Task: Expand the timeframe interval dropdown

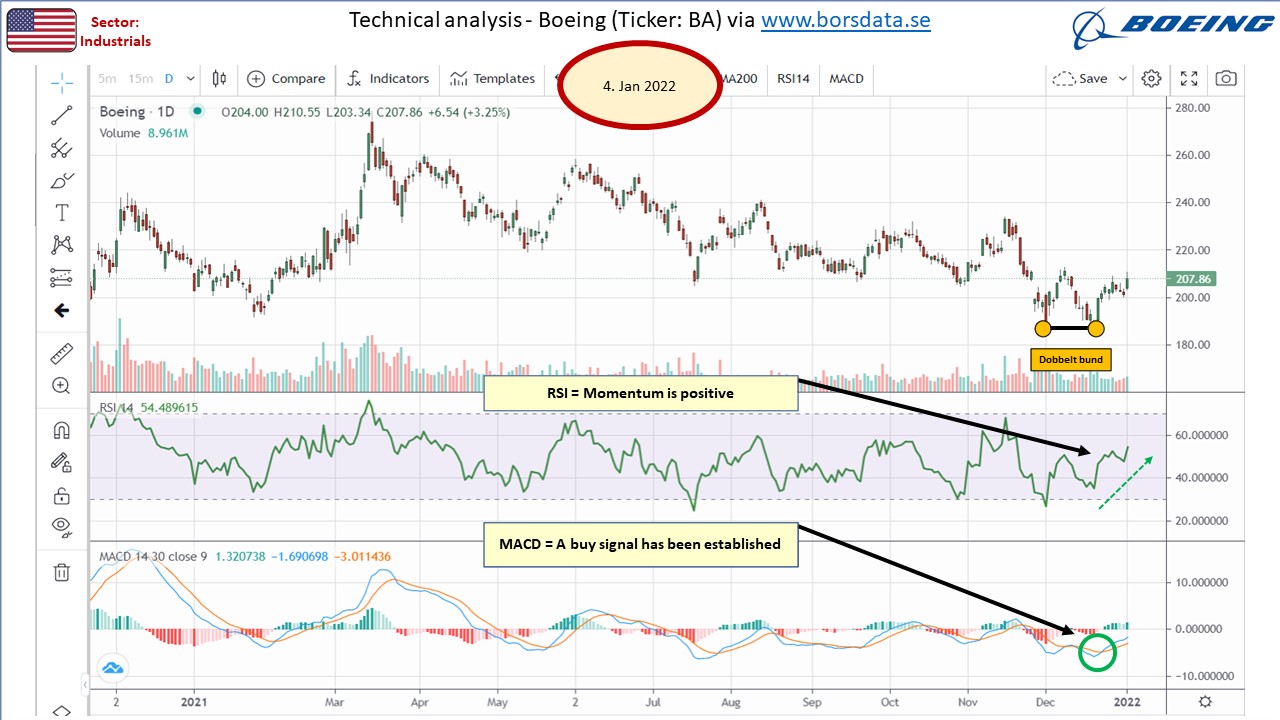Action: 191,78
